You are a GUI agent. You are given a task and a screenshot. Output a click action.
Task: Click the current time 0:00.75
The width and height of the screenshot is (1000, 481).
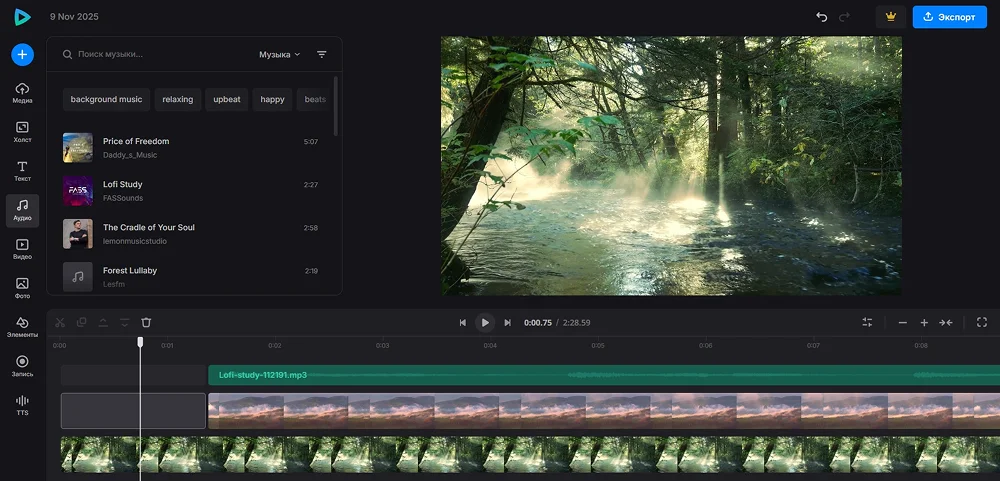click(x=538, y=323)
